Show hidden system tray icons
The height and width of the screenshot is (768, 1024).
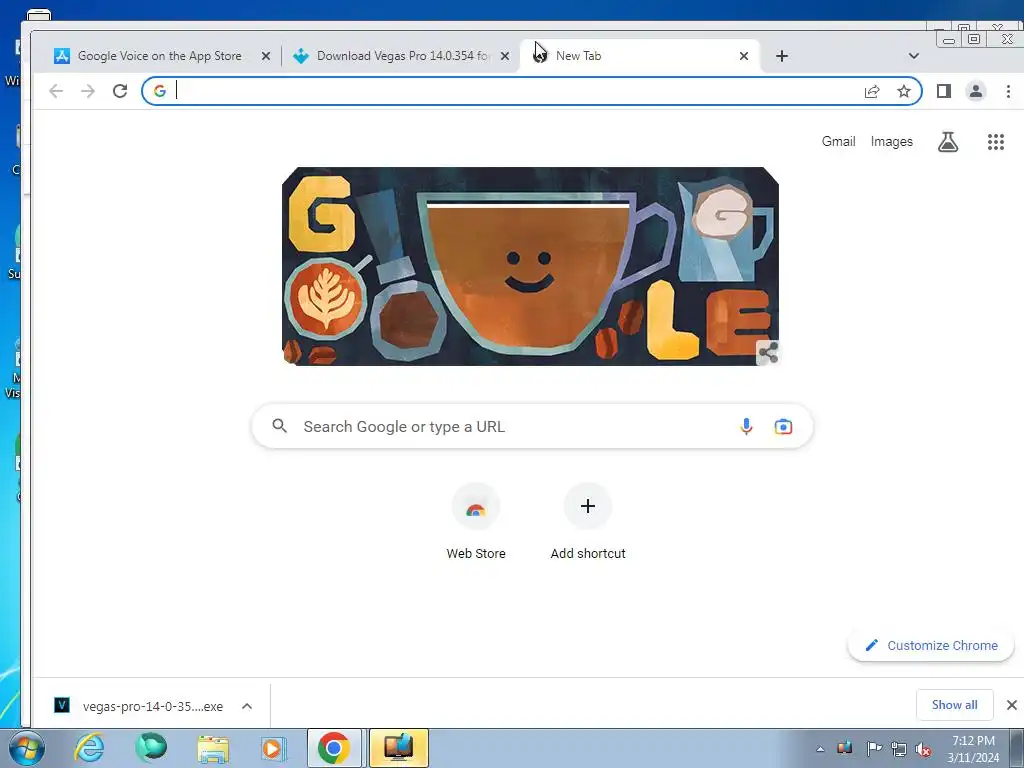coord(820,749)
